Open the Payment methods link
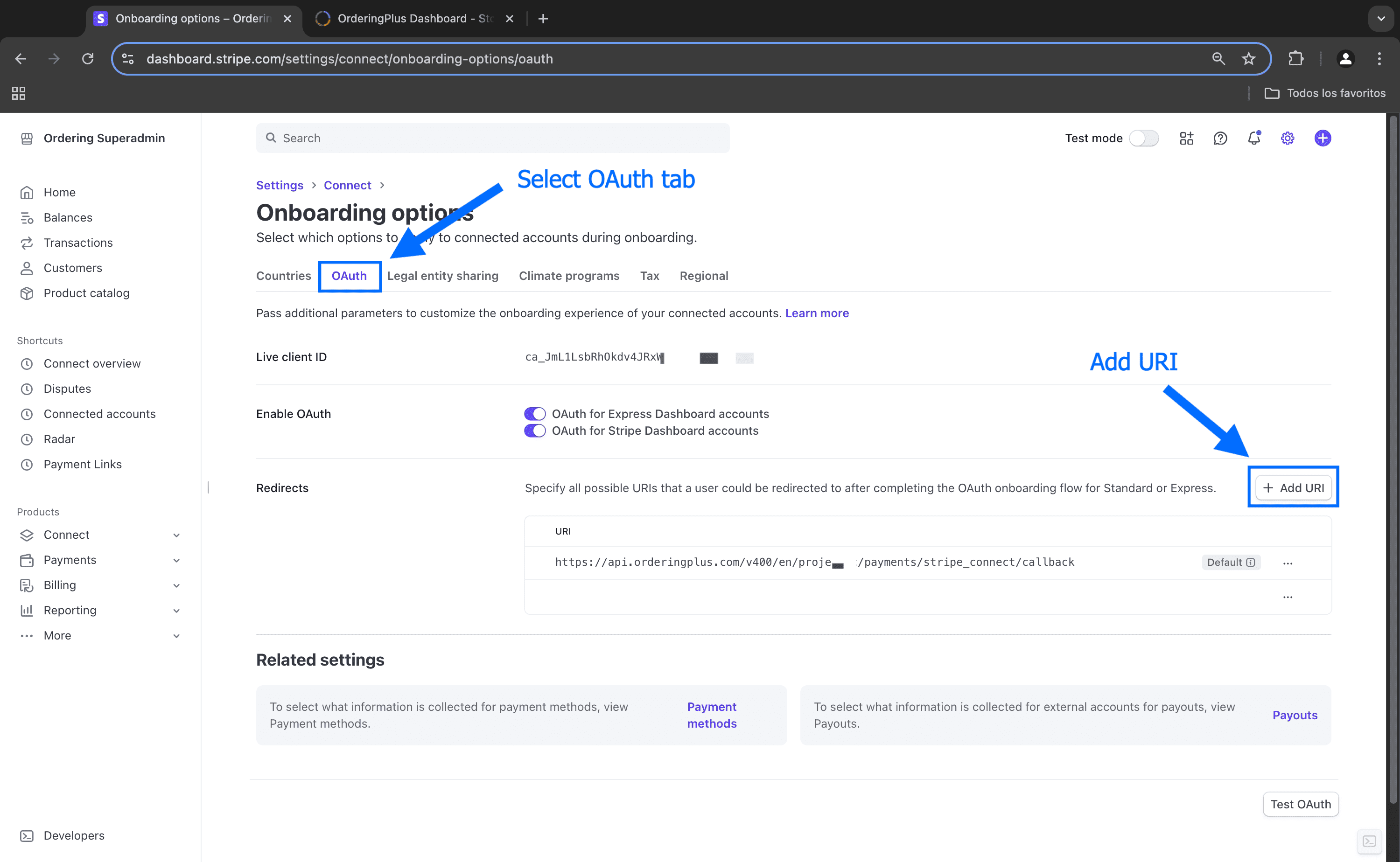1400x862 pixels. [712, 715]
